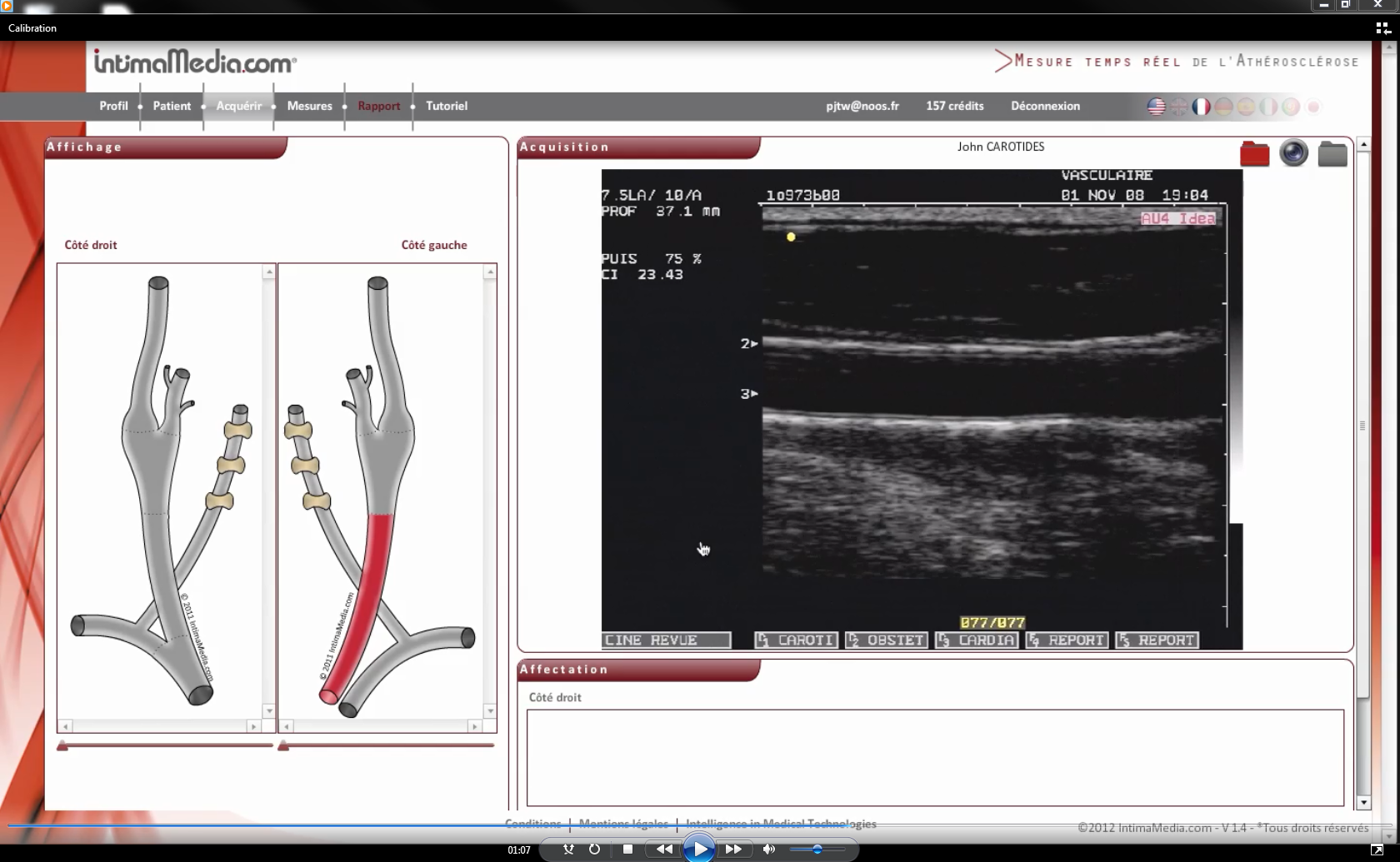
Task: Click the 157 crédits link
Action: (955, 106)
